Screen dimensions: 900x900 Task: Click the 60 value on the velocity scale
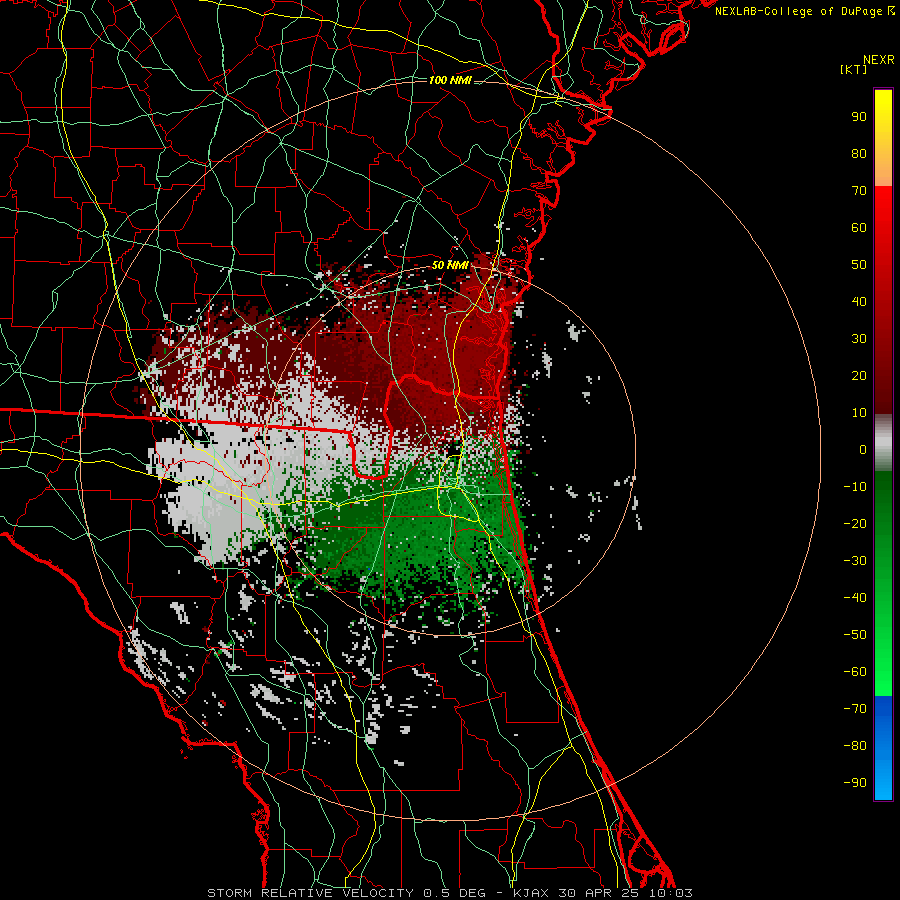tap(859, 227)
